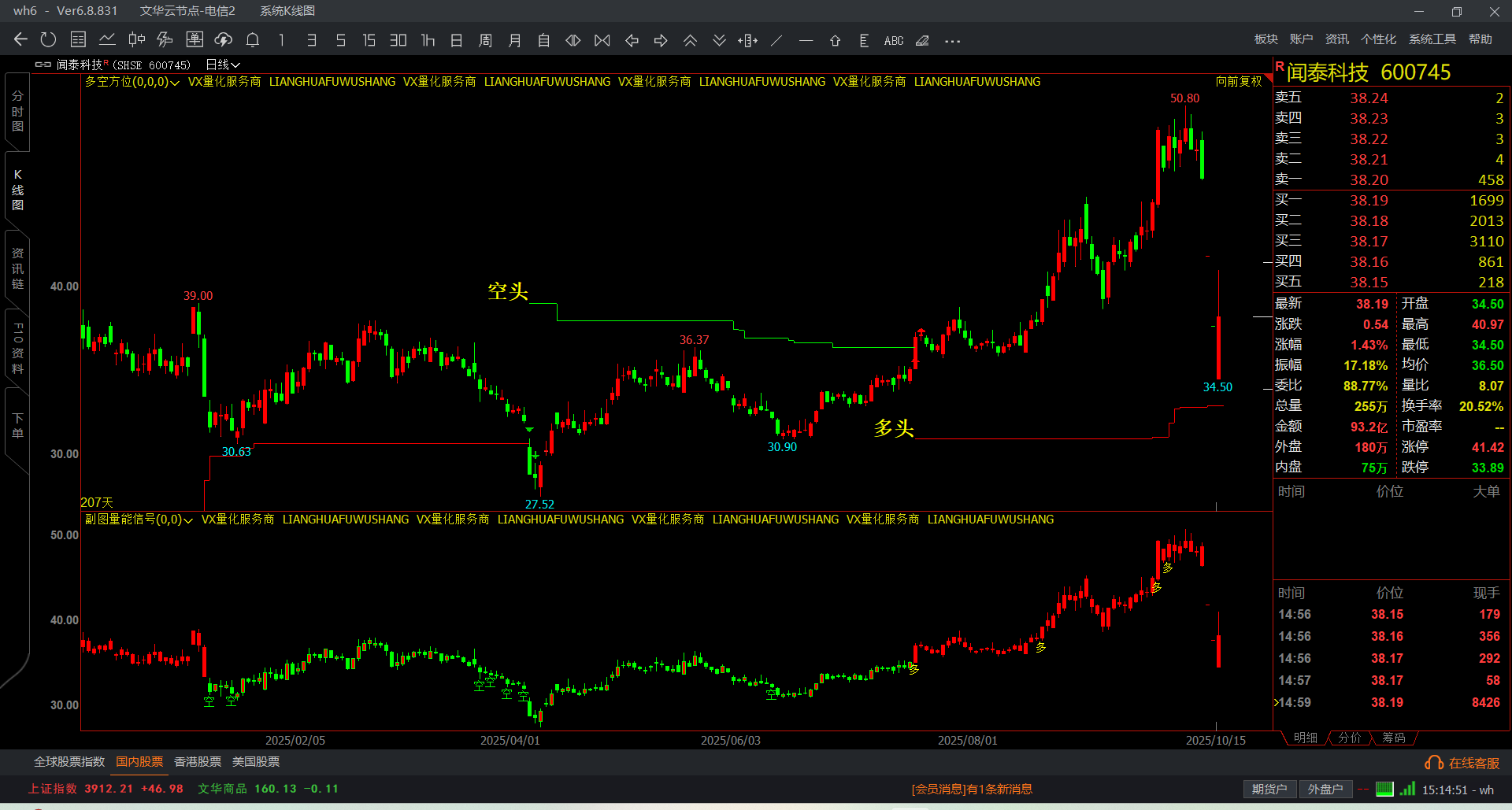The image size is (1512, 810).
Task: Open the 资讯 menu
Action: click(x=1337, y=39)
